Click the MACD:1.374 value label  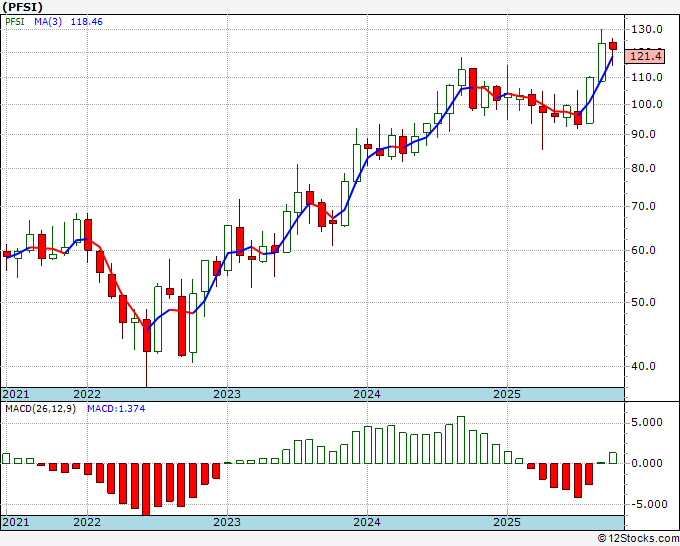pyautogui.click(x=116, y=409)
